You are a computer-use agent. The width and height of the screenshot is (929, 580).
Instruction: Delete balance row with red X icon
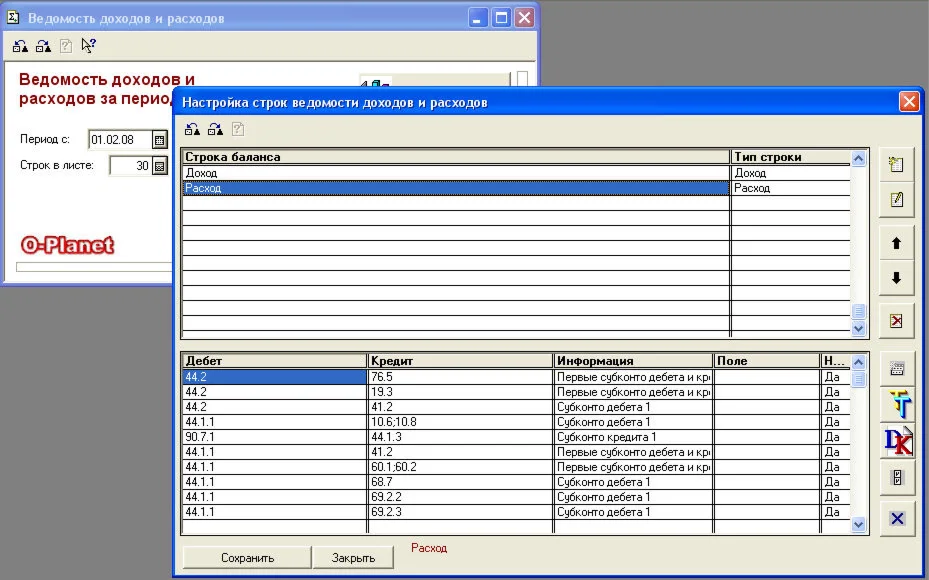tap(896, 321)
